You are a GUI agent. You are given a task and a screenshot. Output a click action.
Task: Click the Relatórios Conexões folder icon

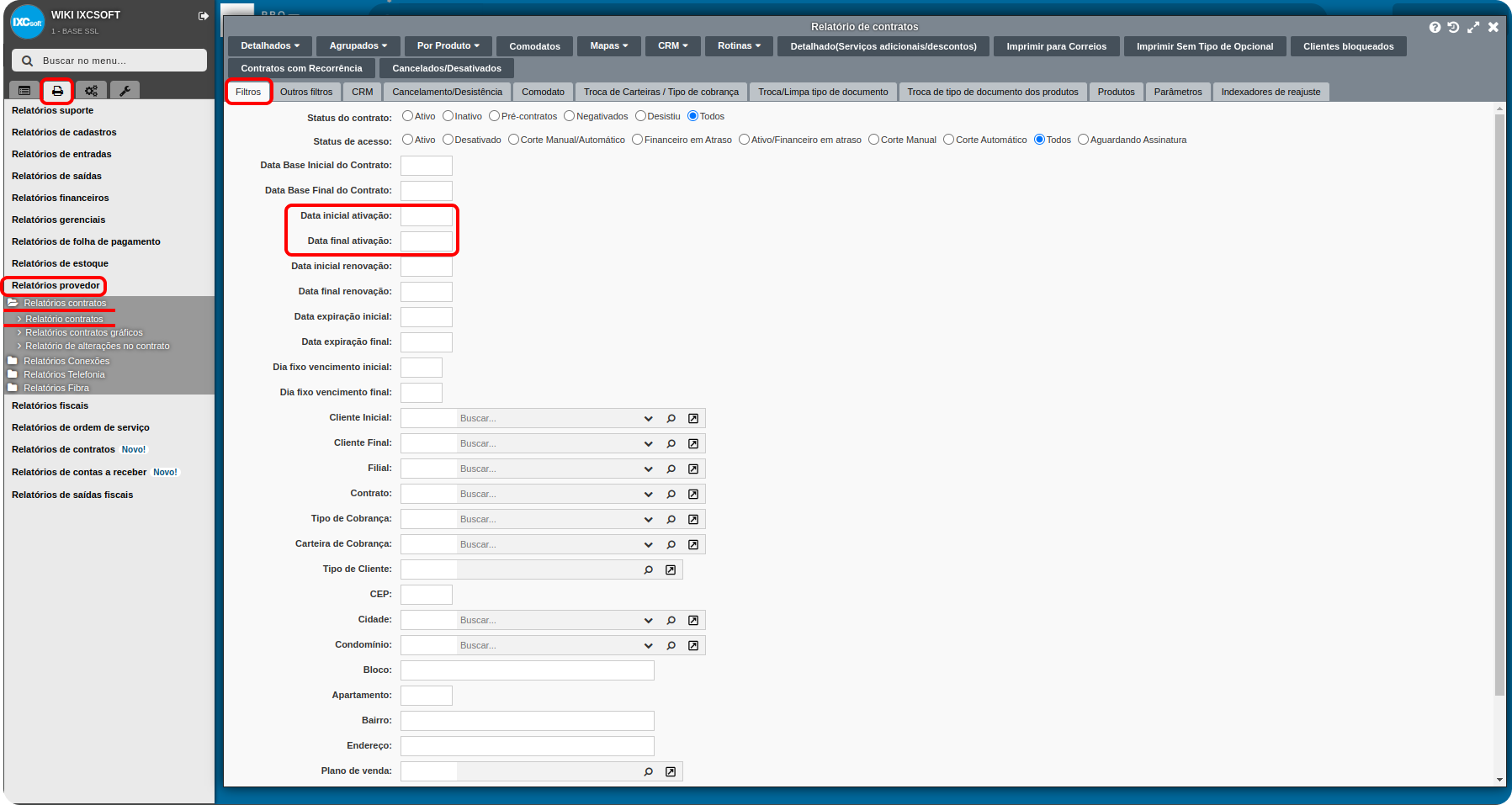[13, 361]
